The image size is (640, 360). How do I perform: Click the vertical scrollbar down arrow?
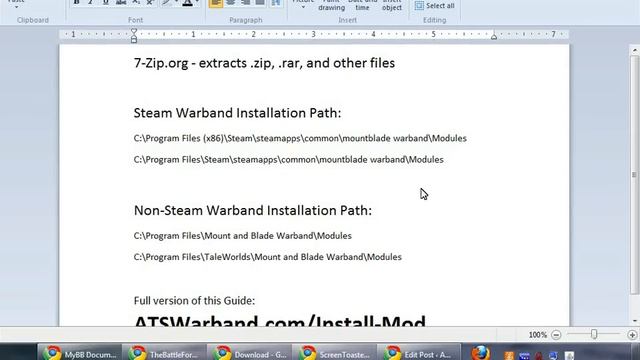[634, 321]
